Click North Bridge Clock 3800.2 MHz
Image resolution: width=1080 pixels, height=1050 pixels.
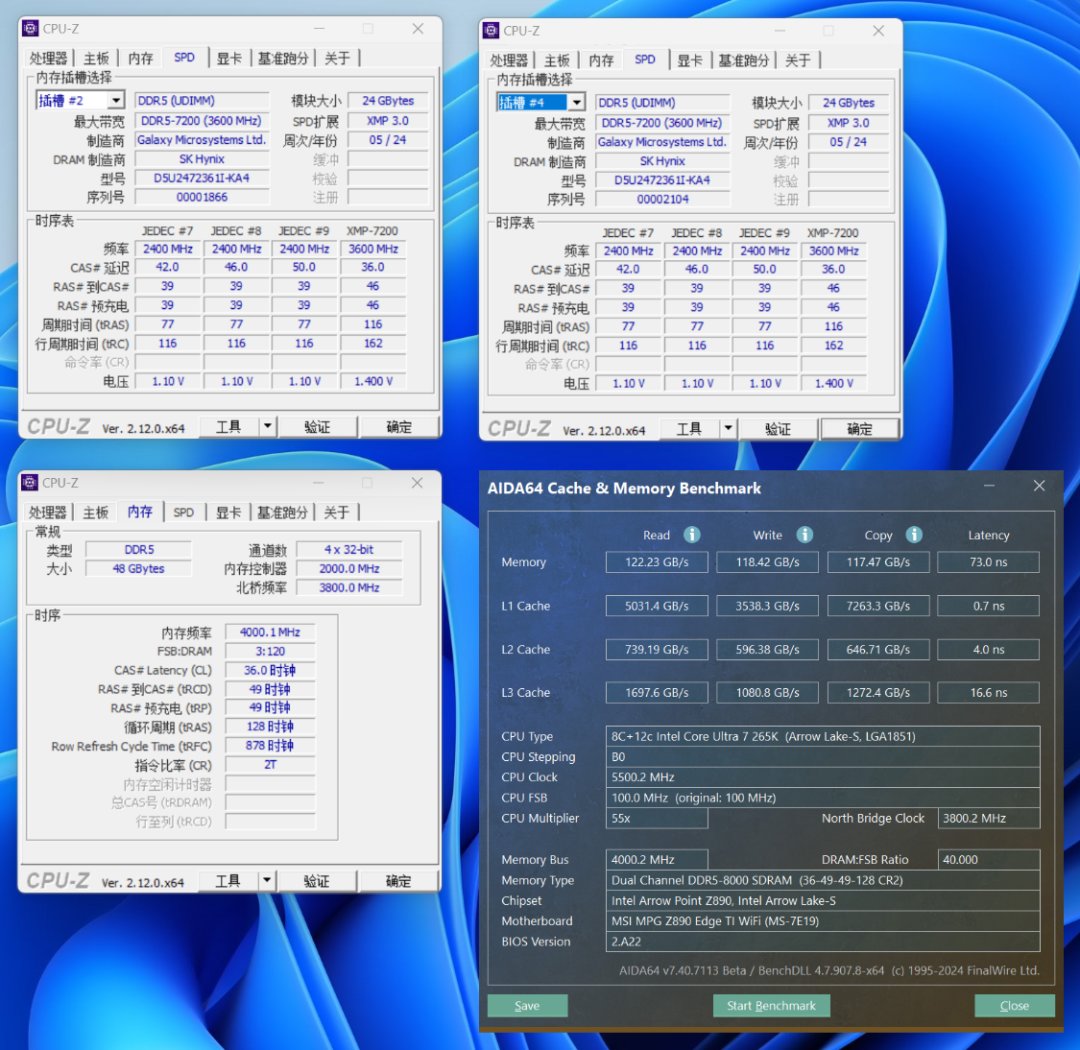point(988,819)
